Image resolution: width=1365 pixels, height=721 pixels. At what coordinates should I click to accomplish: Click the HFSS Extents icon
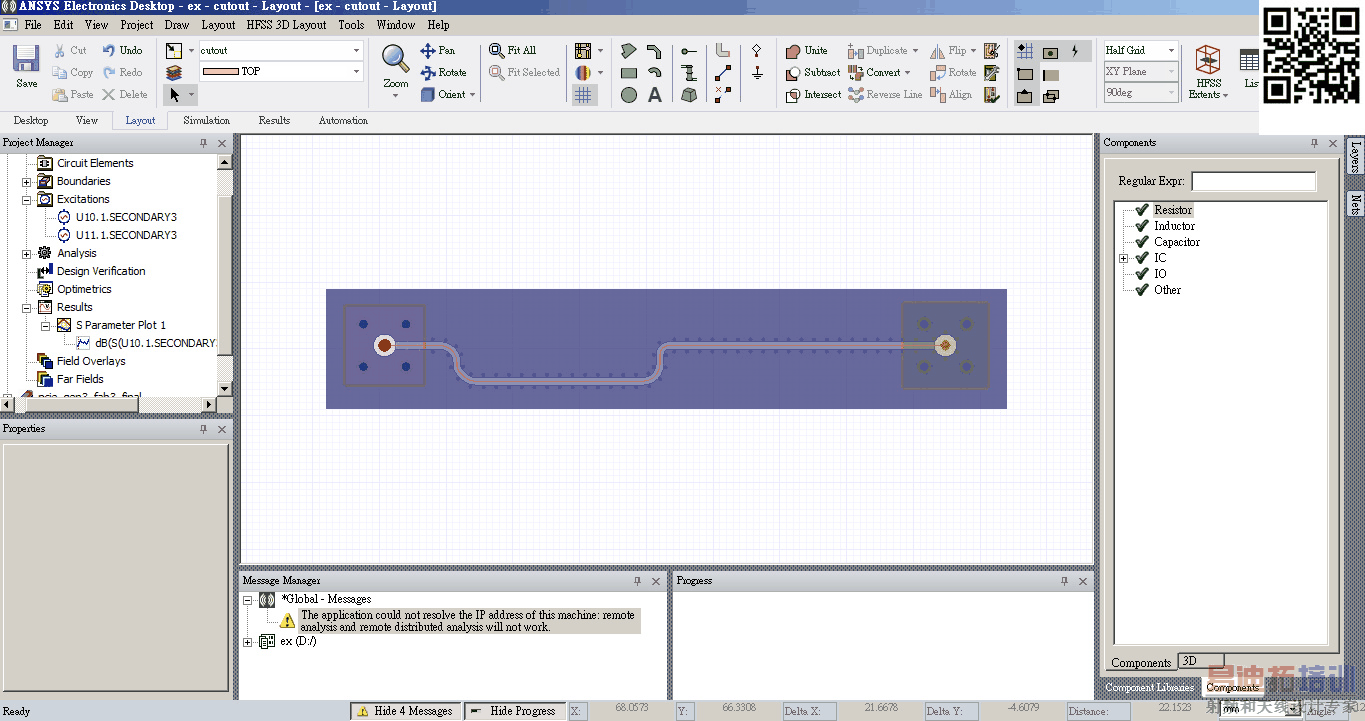coord(1208,61)
